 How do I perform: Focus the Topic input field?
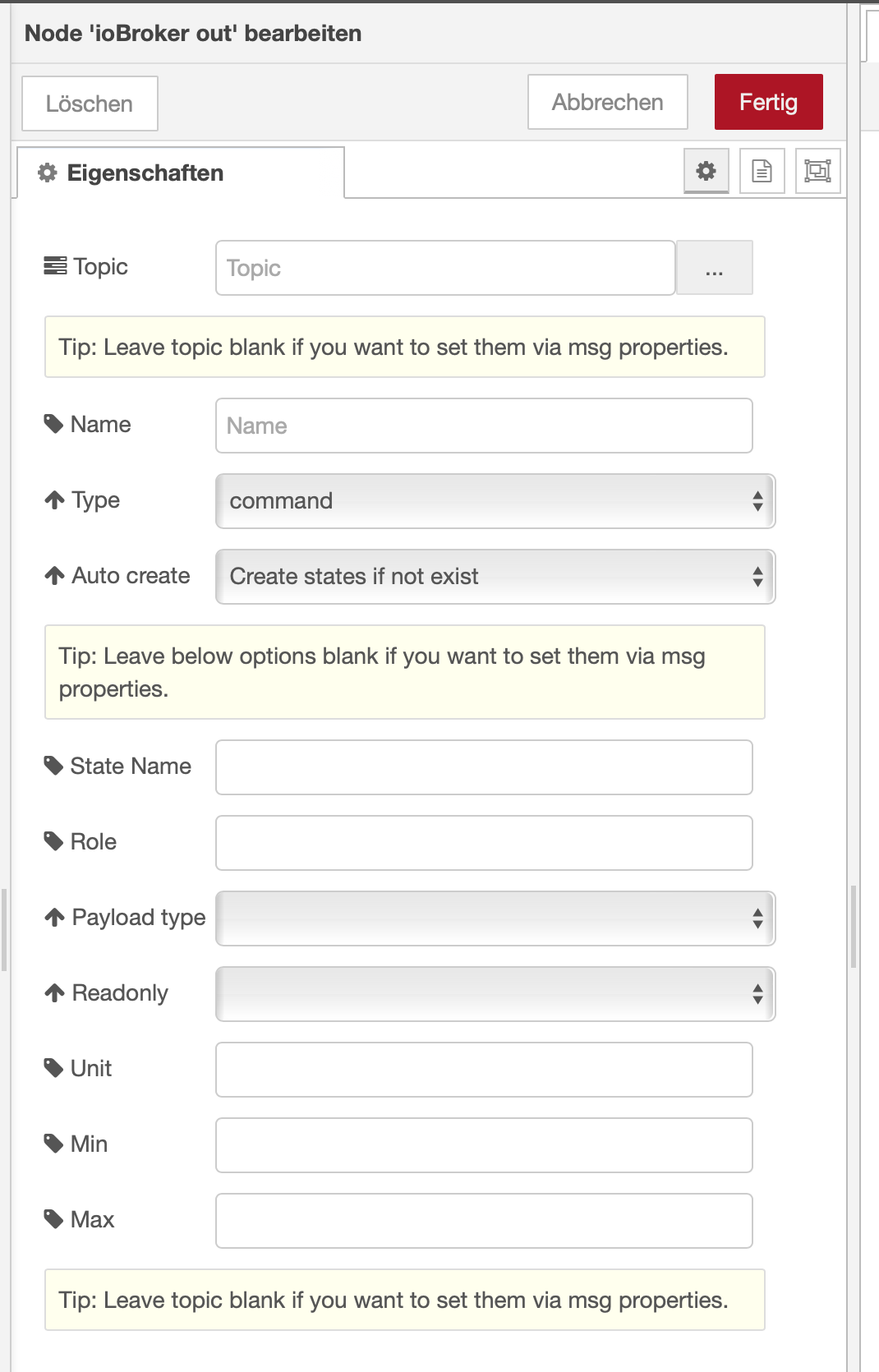pyautogui.click(x=444, y=268)
